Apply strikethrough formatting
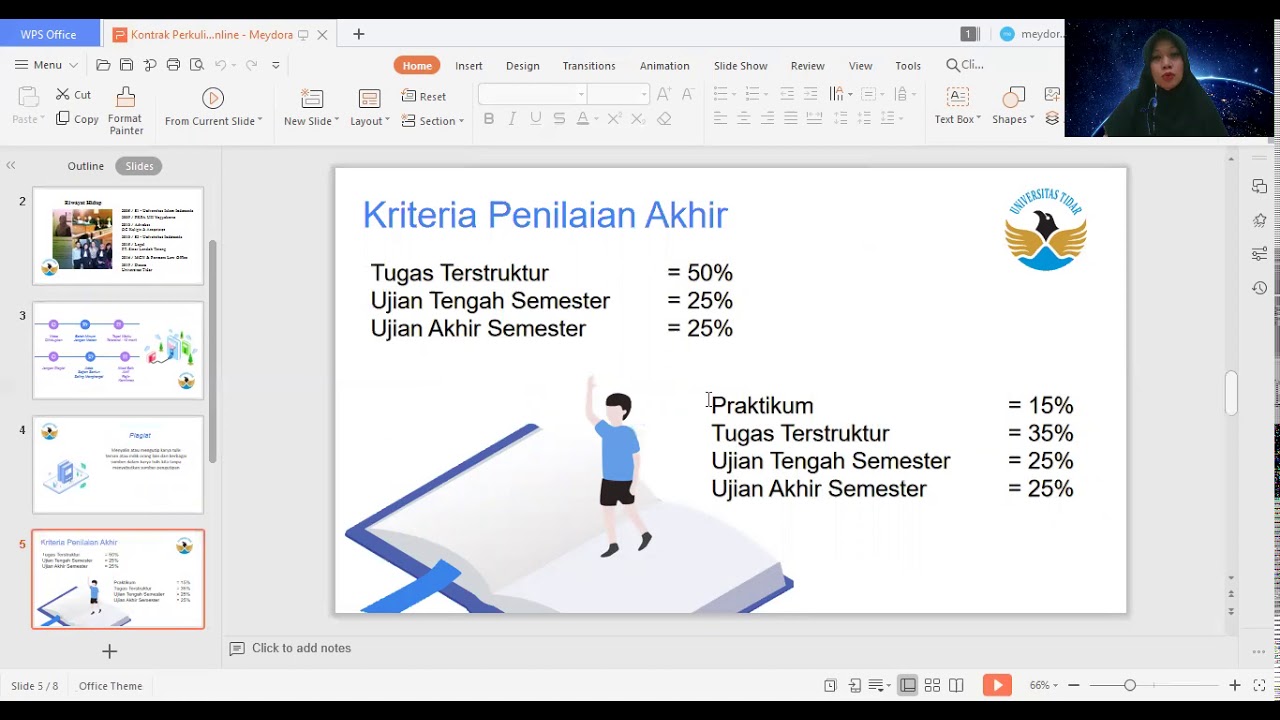Viewport: 1280px width, 720px height. click(559, 119)
